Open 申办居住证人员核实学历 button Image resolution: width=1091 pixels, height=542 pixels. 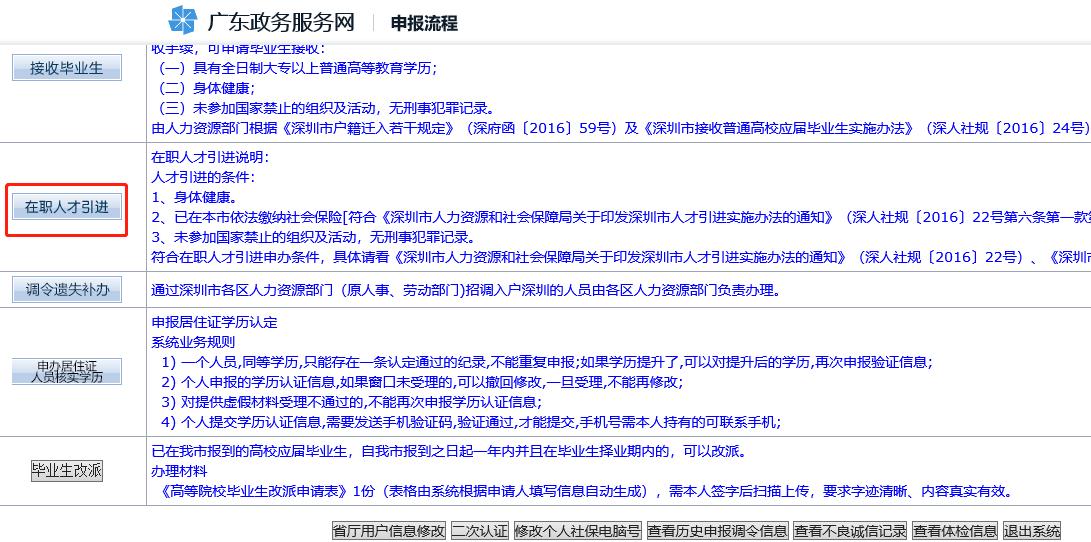(x=67, y=371)
